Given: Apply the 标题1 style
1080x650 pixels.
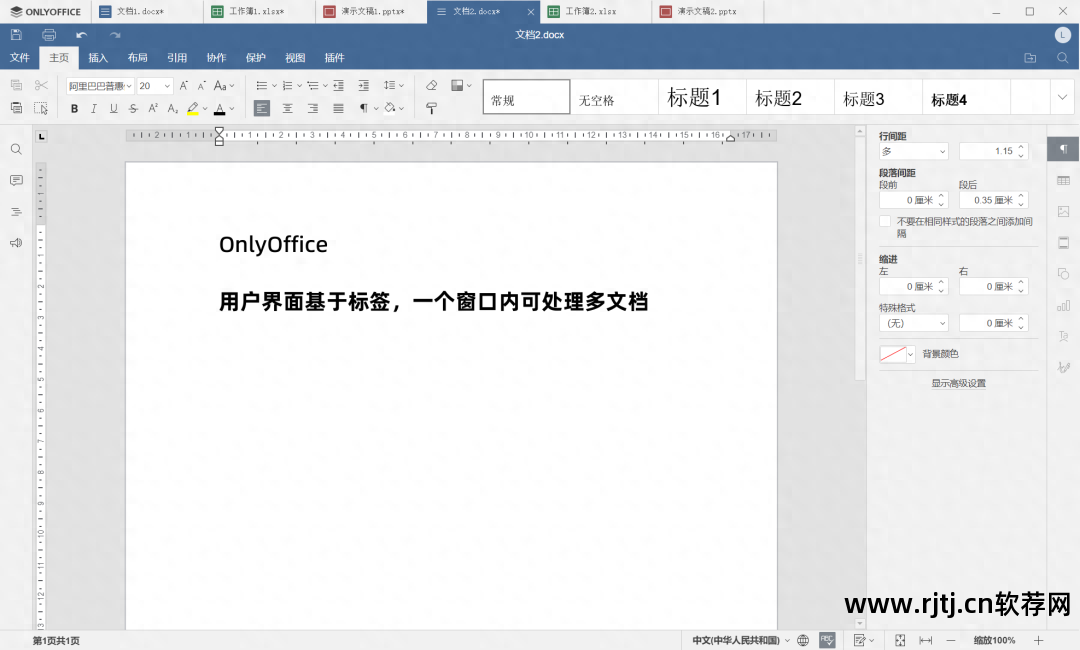Looking at the screenshot, I should tap(700, 97).
